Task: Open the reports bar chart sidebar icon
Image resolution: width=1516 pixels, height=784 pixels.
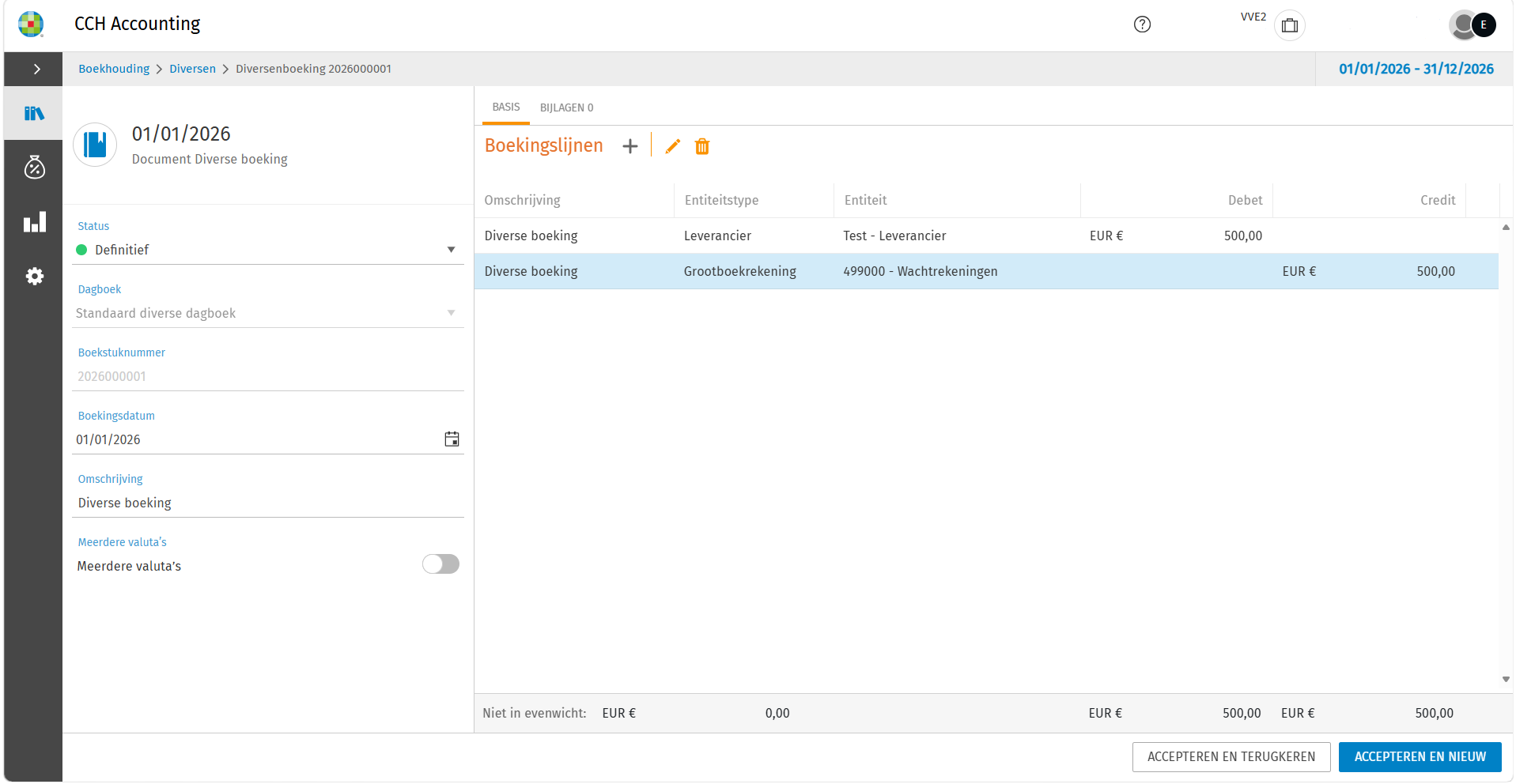Action: (x=34, y=222)
